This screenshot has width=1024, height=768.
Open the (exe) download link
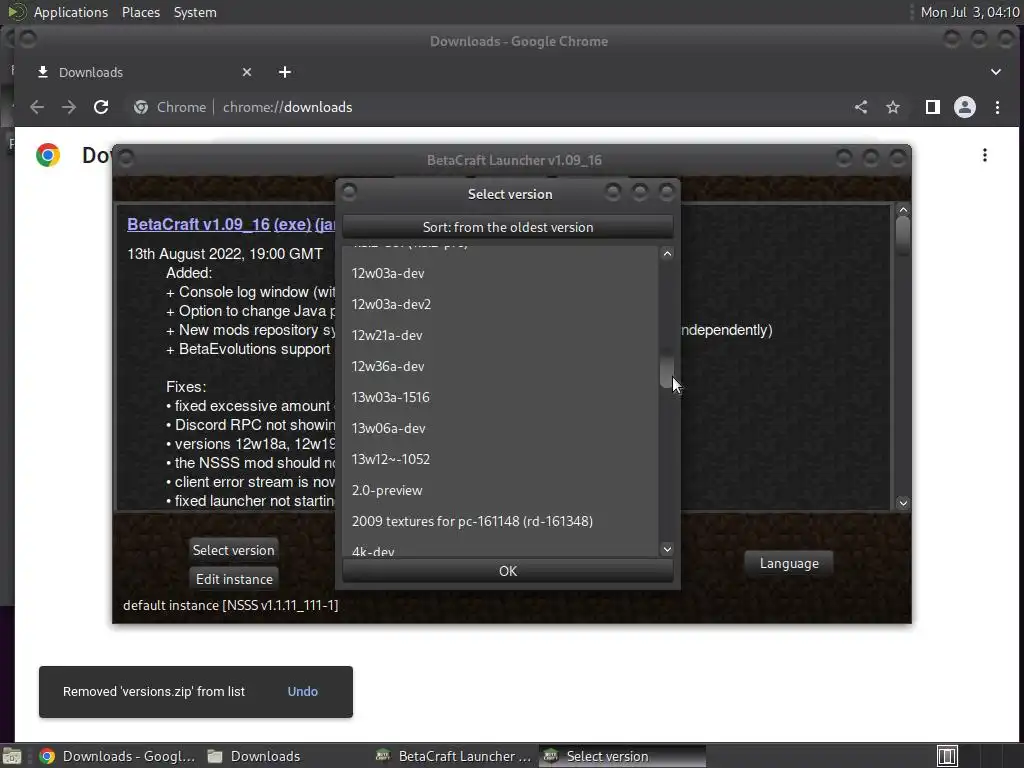pyautogui.click(x=292, y=224)
